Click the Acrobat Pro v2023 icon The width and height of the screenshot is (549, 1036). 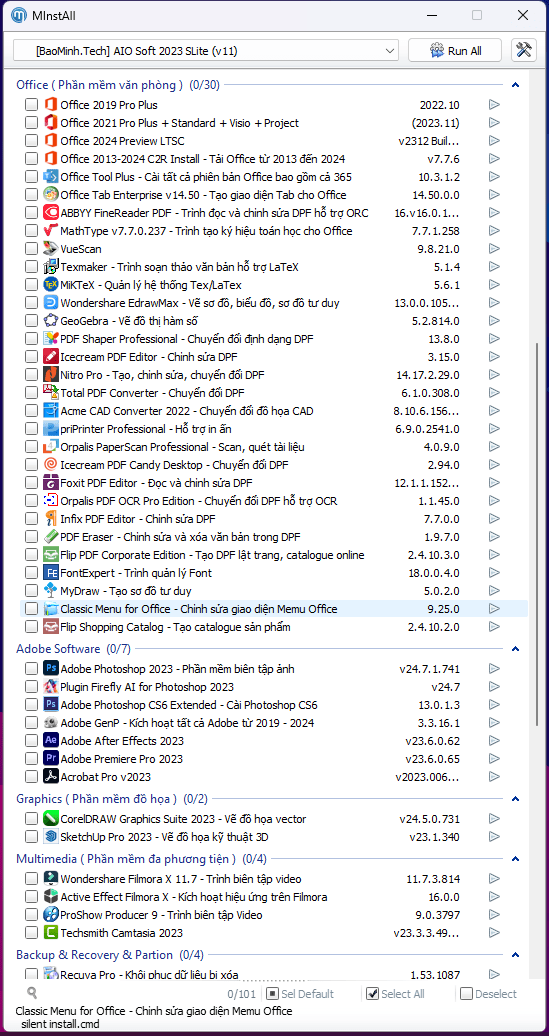click(51, 776)
